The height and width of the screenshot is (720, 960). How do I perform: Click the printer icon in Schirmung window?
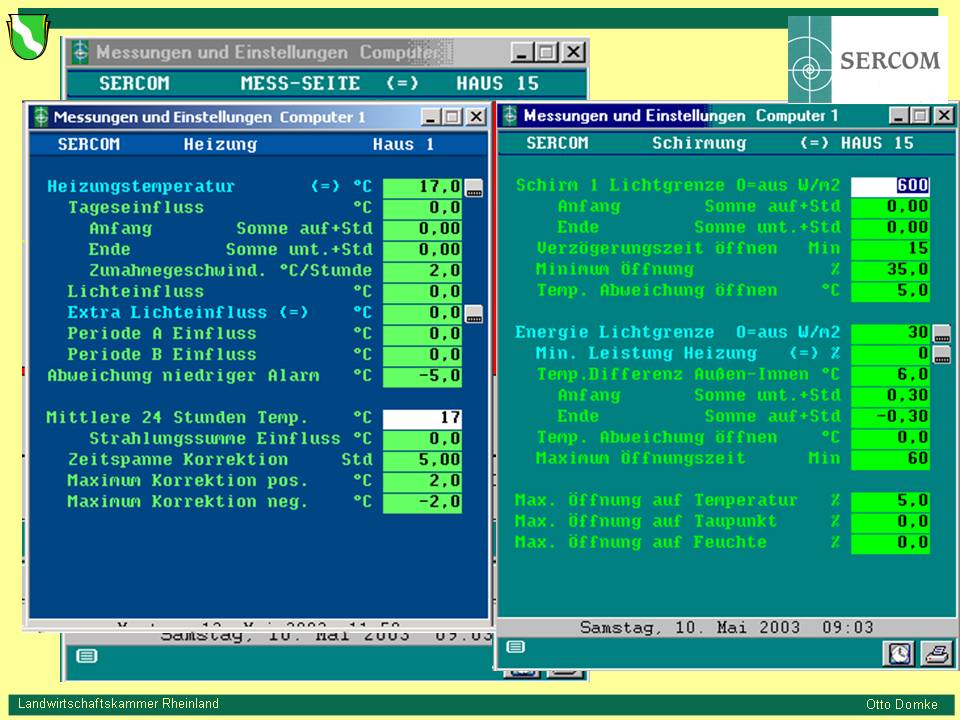(x=935, y=653)
